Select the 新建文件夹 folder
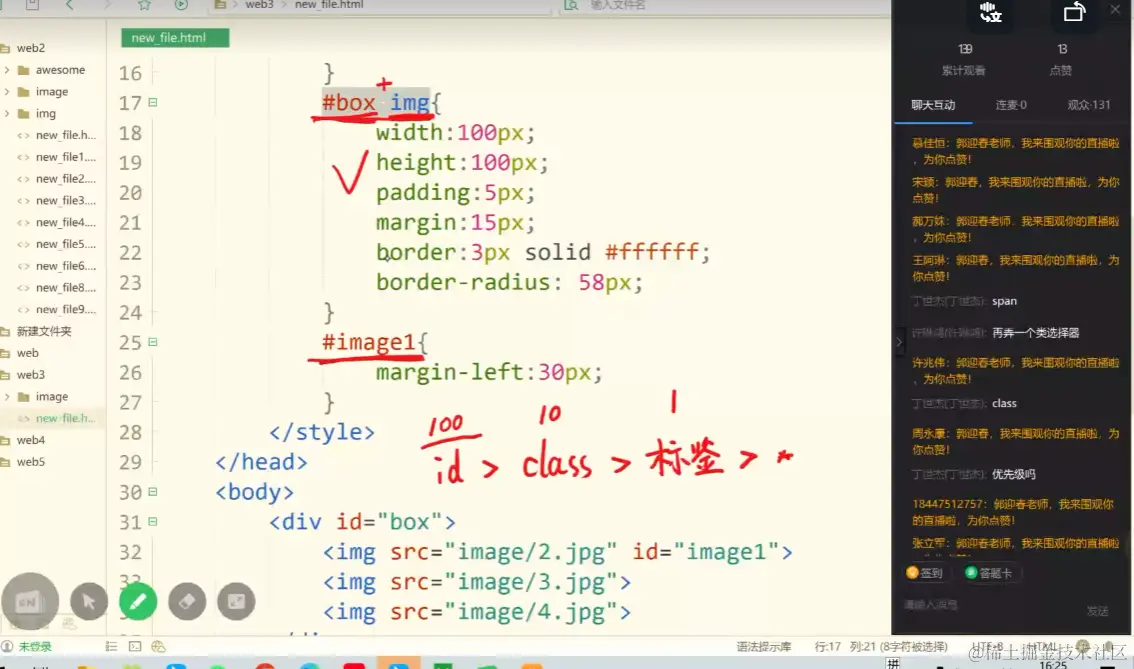Viewport: 1134px width, 669px height. [x=43, y=331]
